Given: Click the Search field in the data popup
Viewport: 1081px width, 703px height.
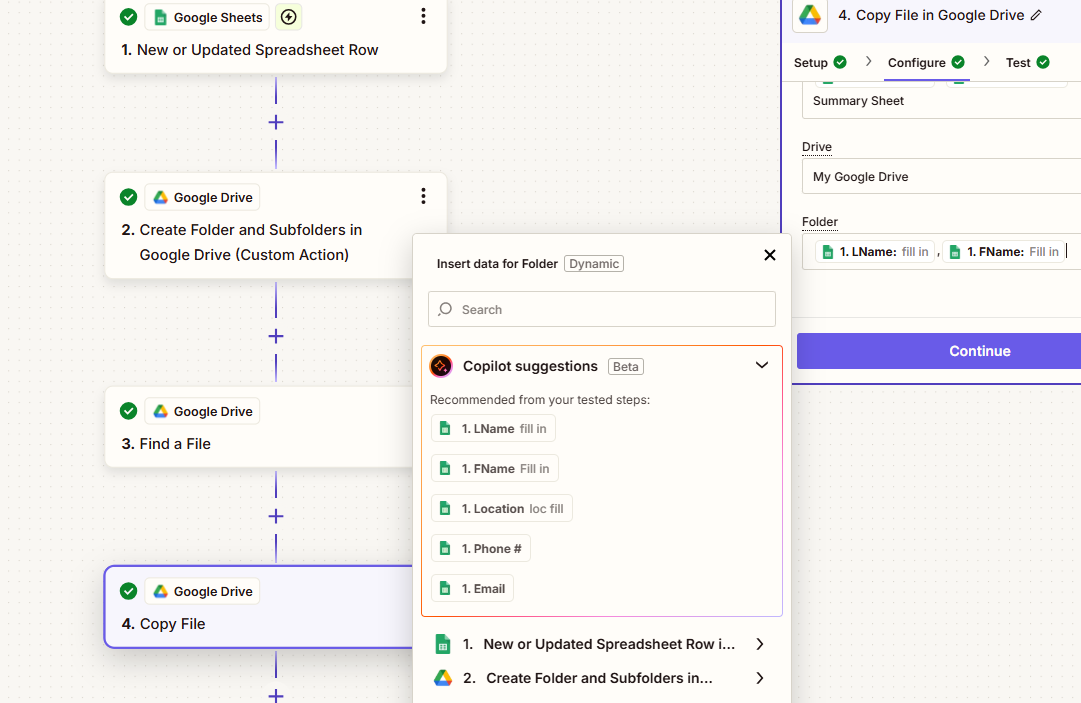Looking at the screenshot, I should [x=602, y=309].
